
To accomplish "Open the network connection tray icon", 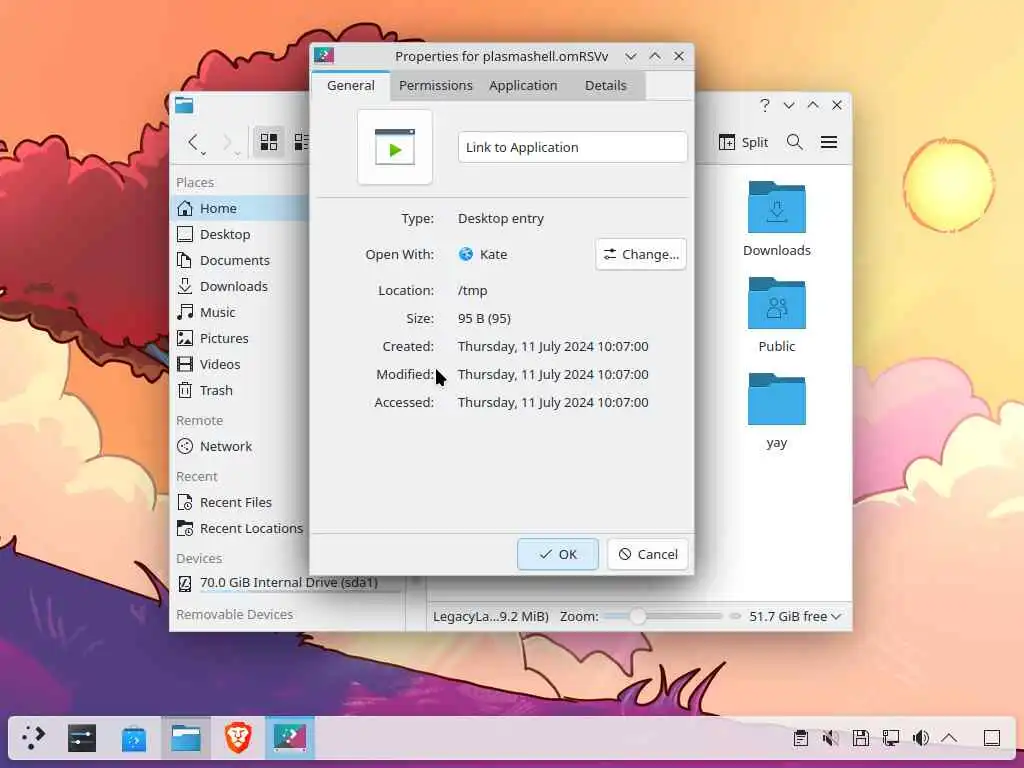I will click(x=891, y=738).
